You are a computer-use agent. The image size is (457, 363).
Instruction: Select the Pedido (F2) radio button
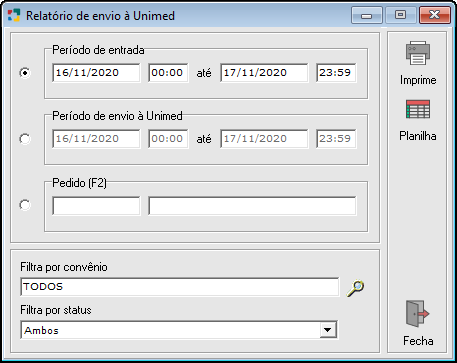[25, 205]
